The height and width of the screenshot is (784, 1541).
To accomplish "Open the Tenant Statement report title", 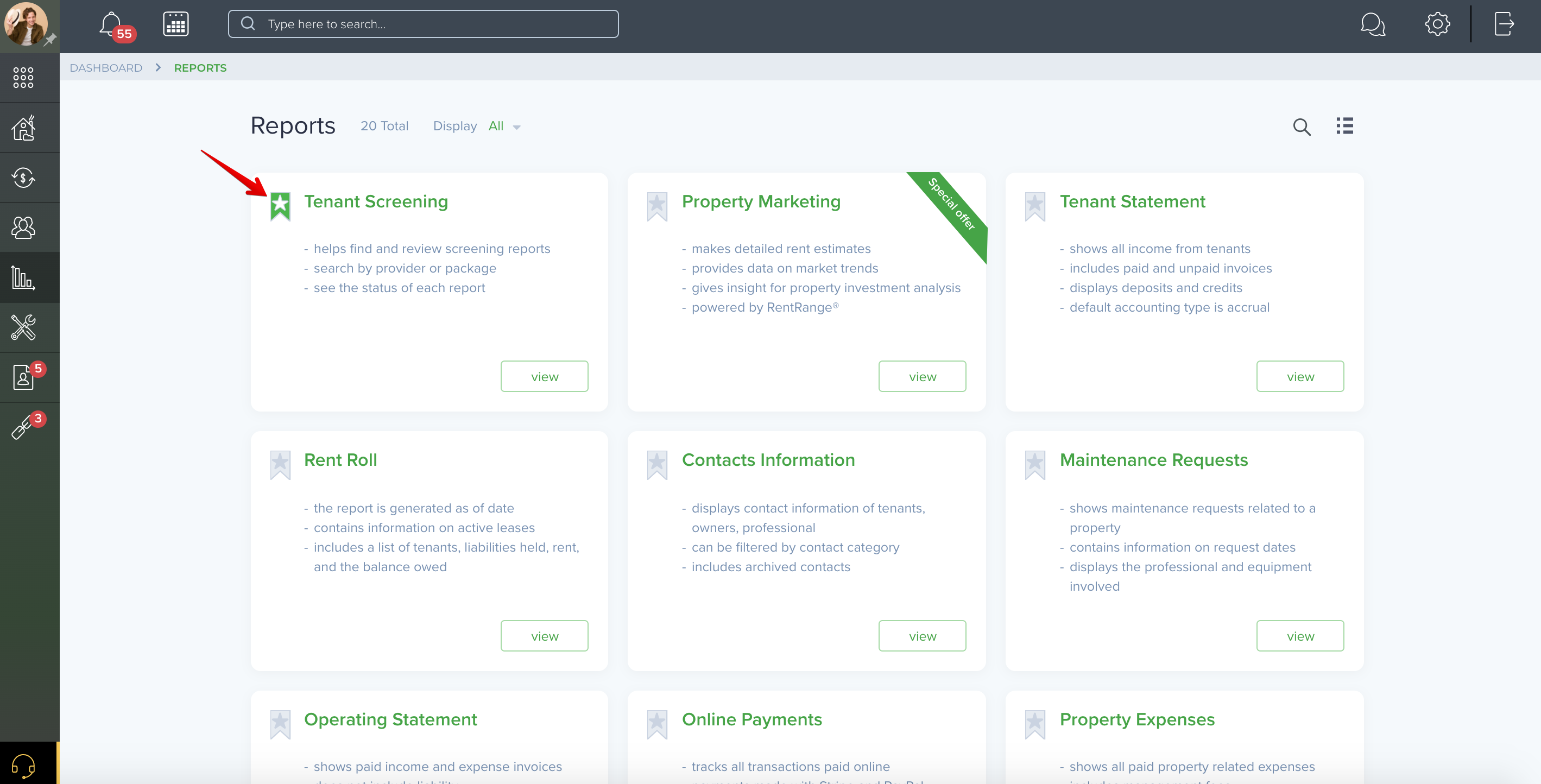I will (1133, 201).
